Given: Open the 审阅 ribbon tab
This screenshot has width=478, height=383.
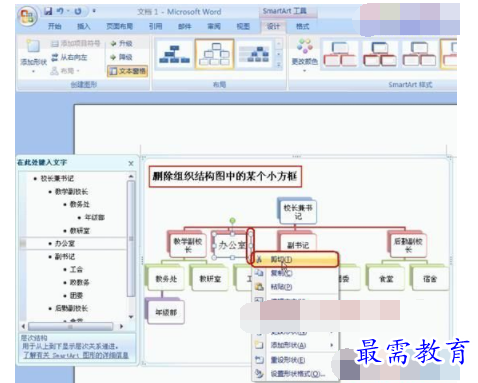Looking at the screenshot, I should [x=214, y=26].
